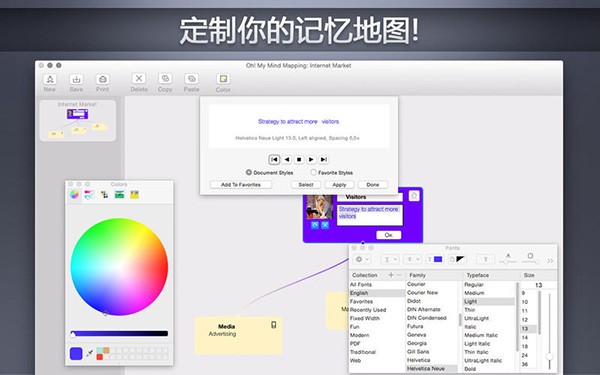Go to previous style in style browser
This screenshot has width=600, height=375.
[x=287, y=160]
